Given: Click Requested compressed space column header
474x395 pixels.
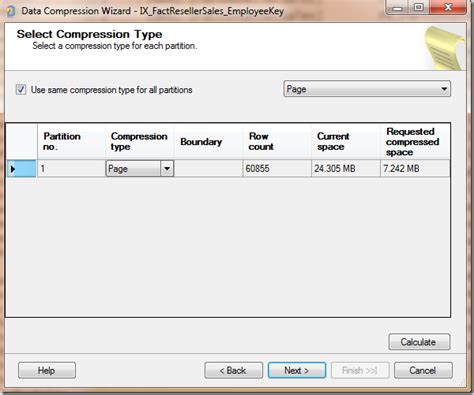Looking at the screenshot, I should pos(415,141).
